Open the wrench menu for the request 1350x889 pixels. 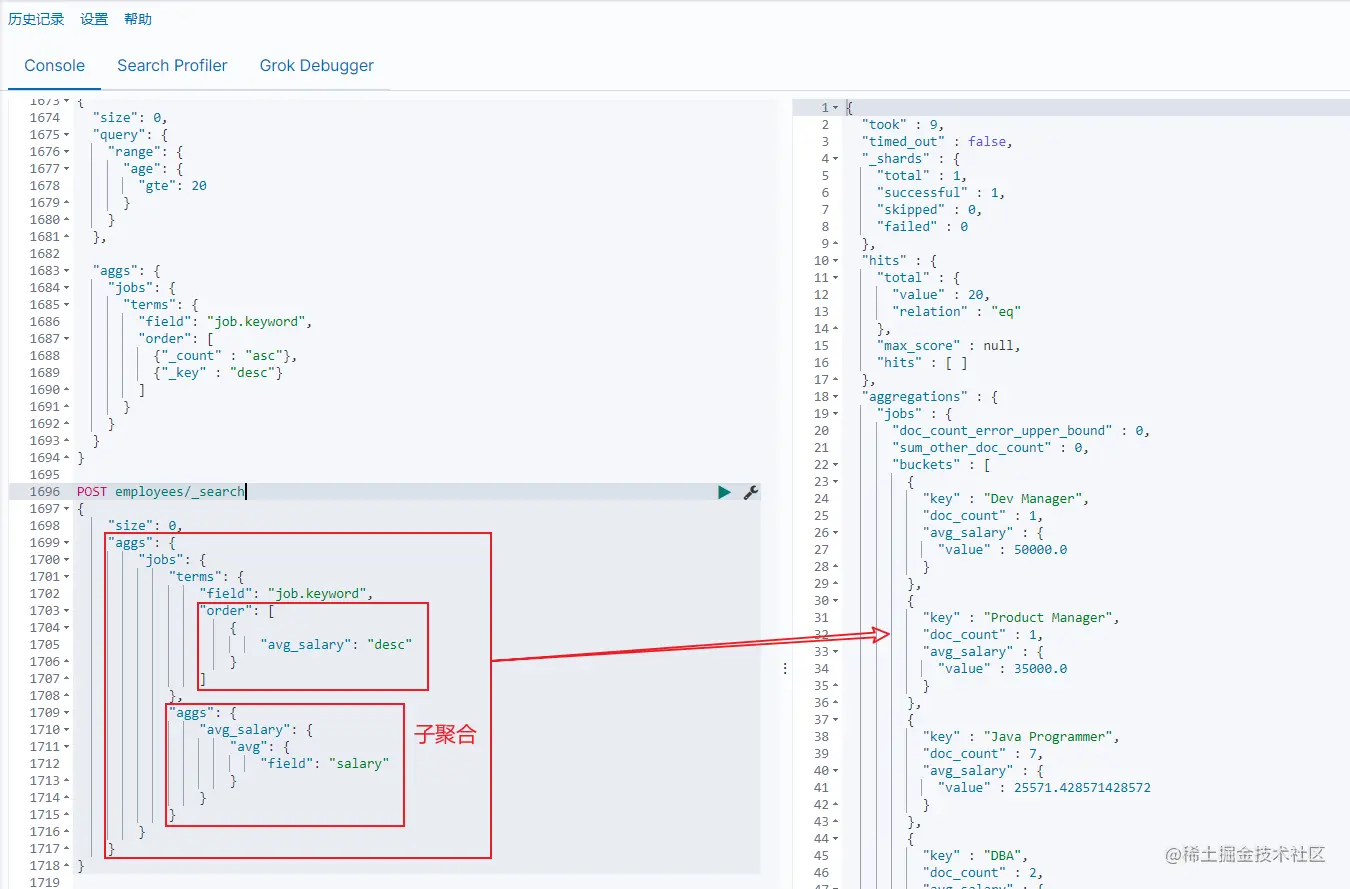(751, 492)
